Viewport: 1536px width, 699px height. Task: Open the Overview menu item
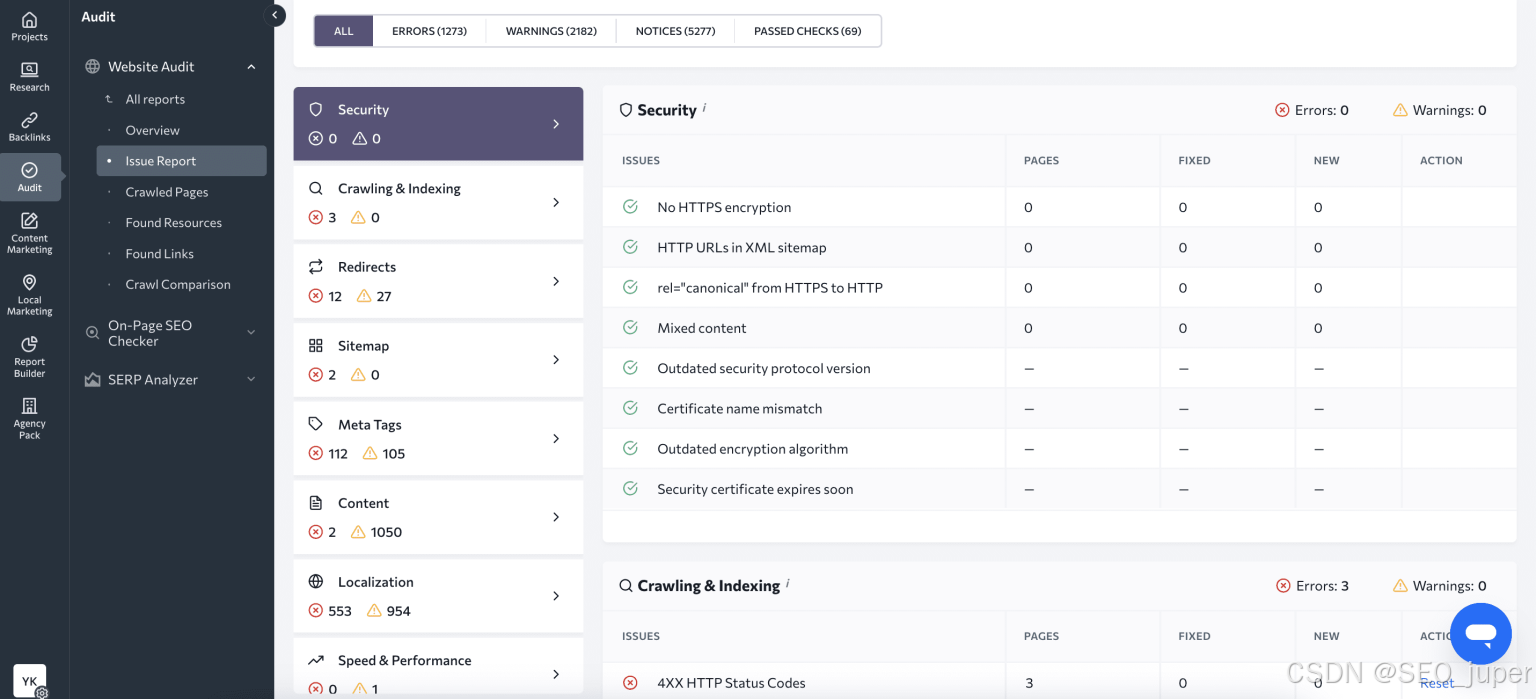(153, 130)
